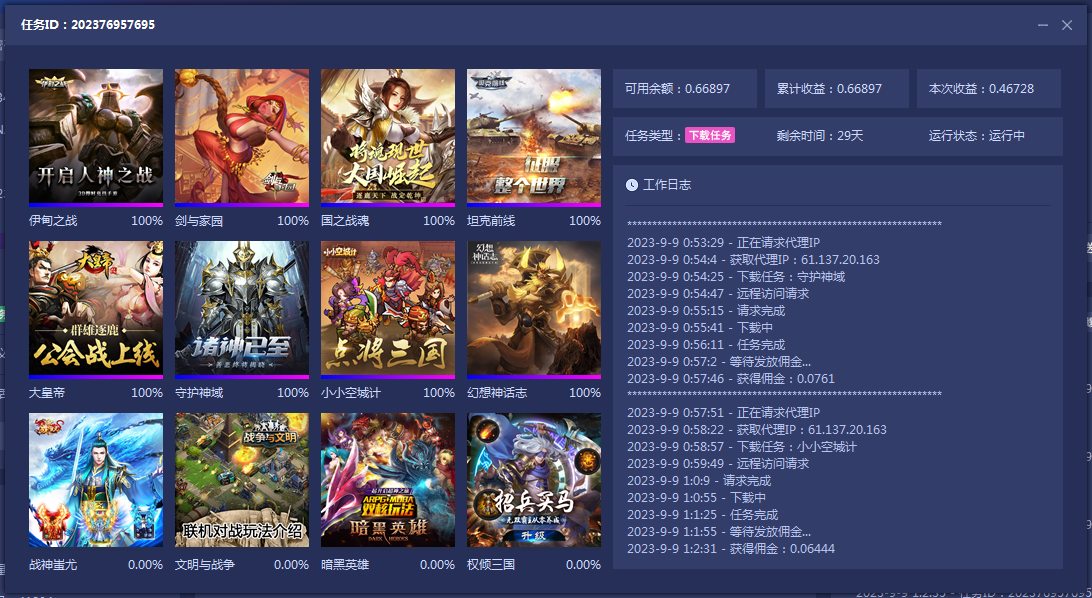Click the 可用余额：0.66897 balance box

click(x=685, y=88)
